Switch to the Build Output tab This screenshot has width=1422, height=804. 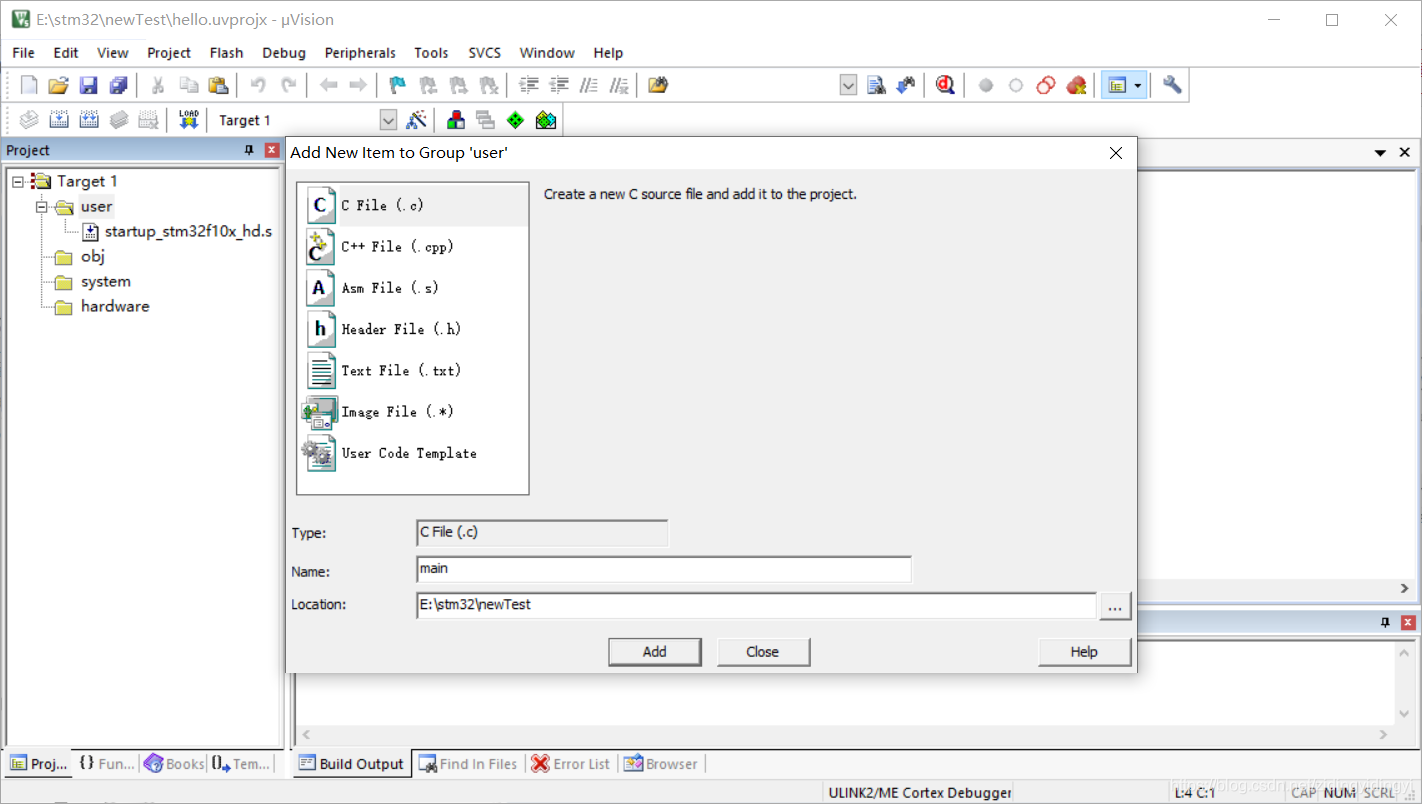coord(351,764)
